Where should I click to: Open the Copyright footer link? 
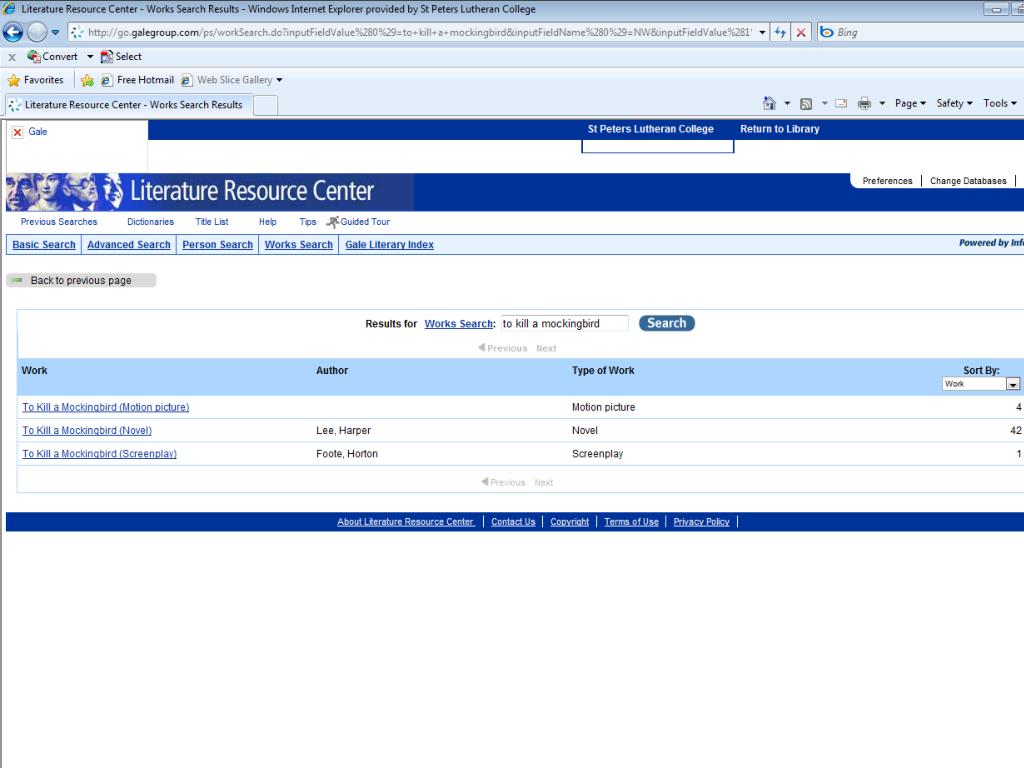tap(569, 522)
